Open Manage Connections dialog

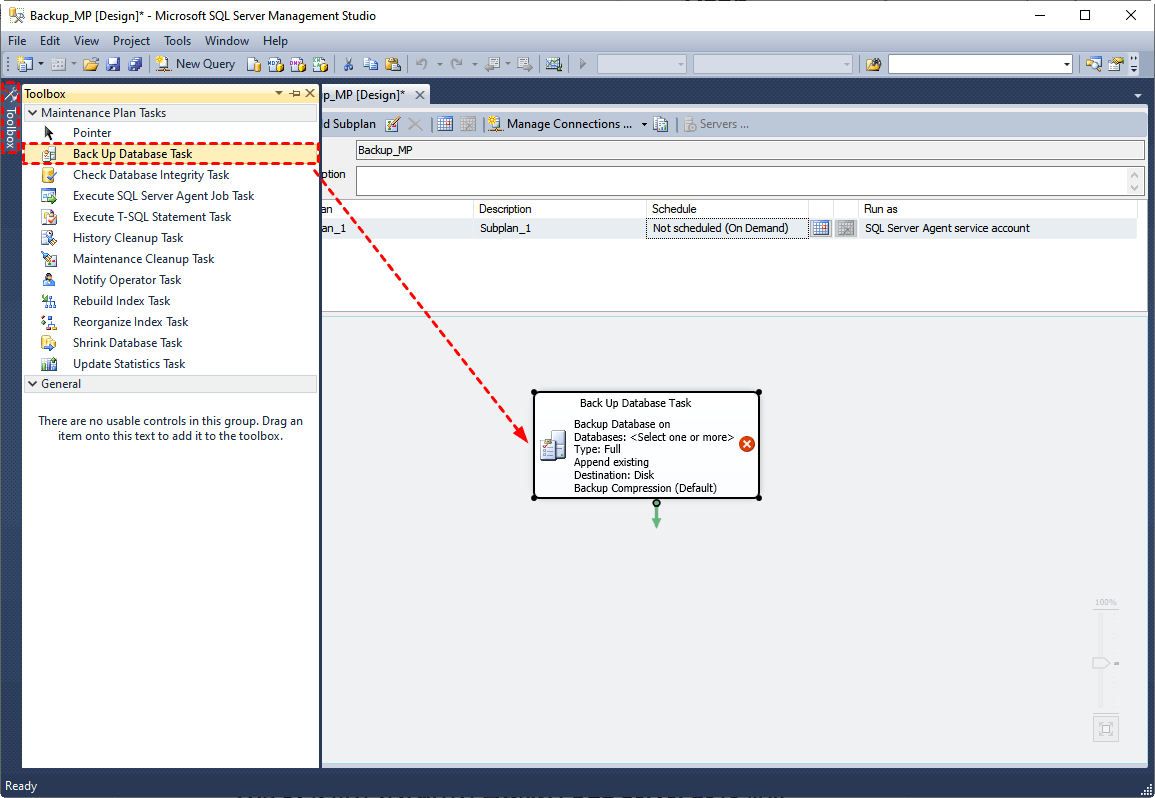pos(566,123)
